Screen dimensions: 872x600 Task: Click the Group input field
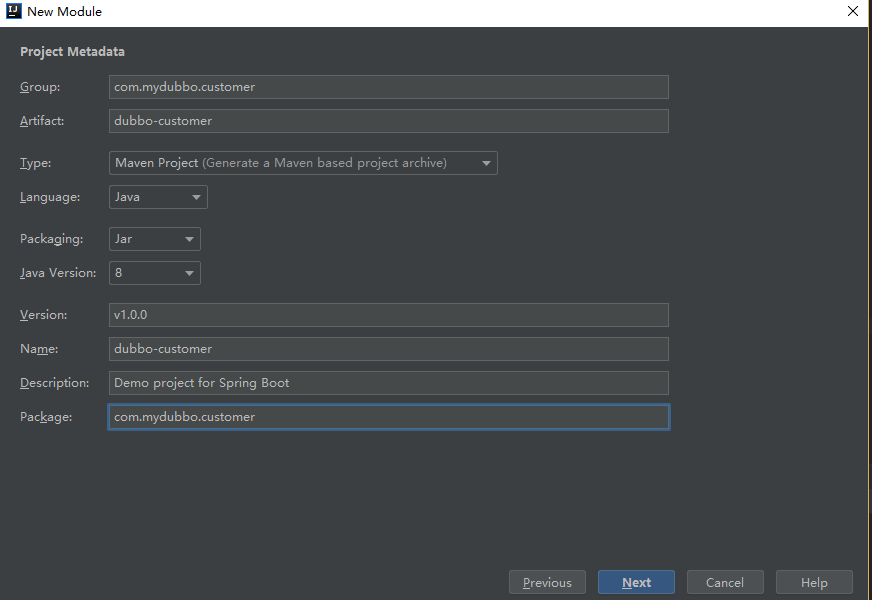click(x=389, y=87)
